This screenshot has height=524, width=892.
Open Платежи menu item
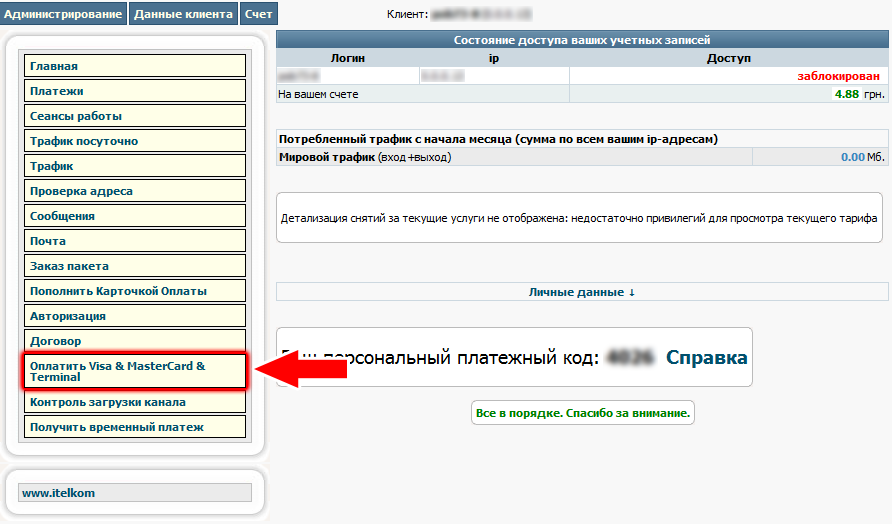pos(134,91)
